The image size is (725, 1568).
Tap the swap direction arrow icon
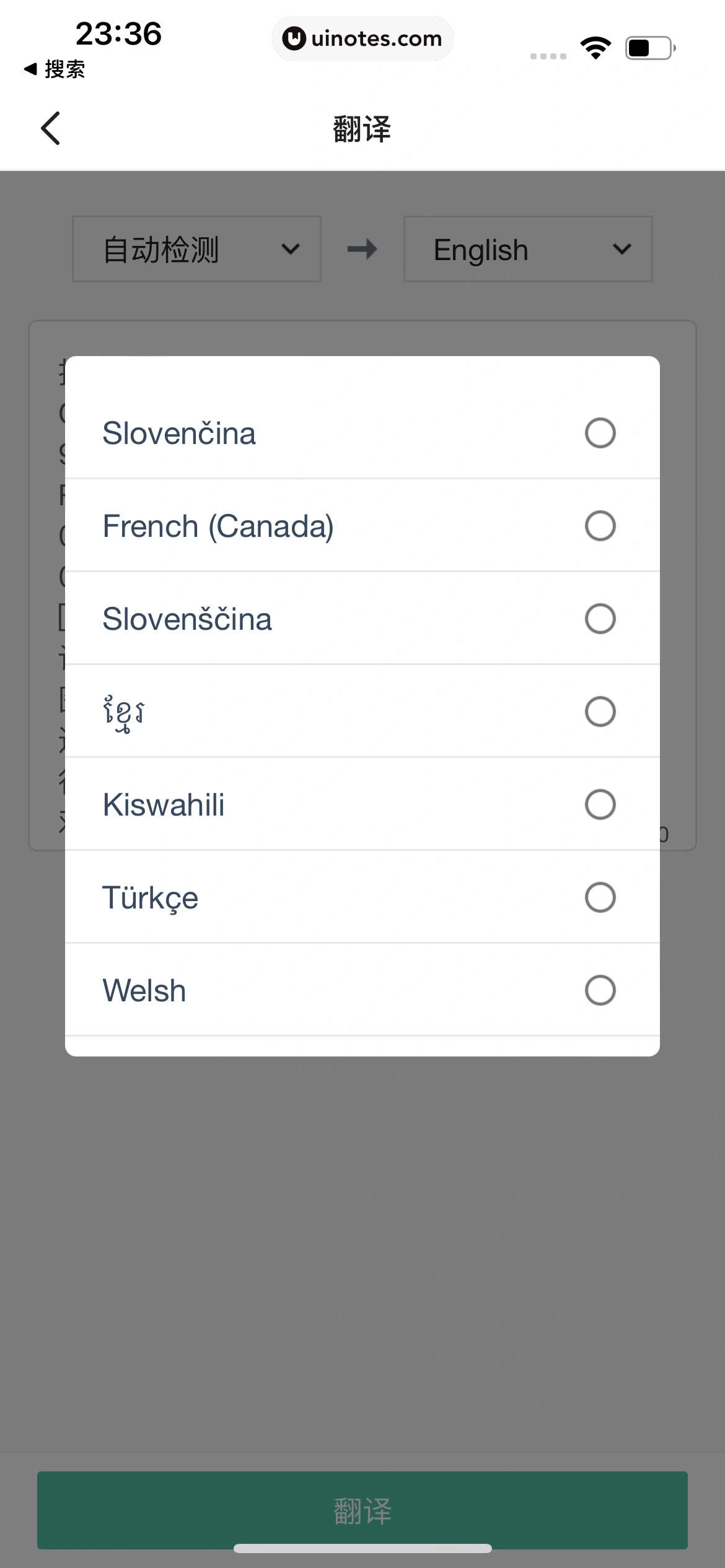[362, 250]
